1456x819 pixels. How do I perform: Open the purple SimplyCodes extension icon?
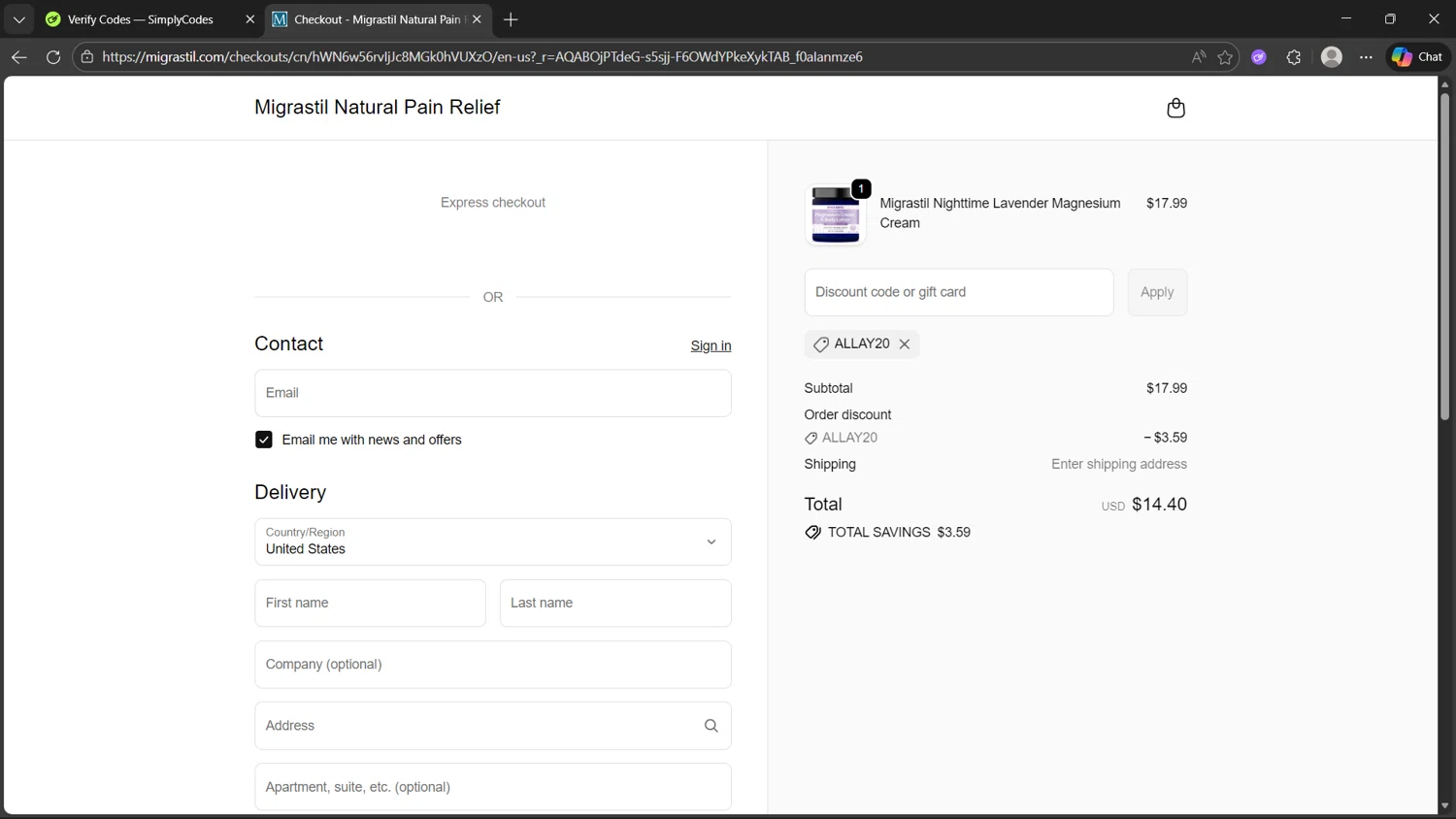(1259, 57)
